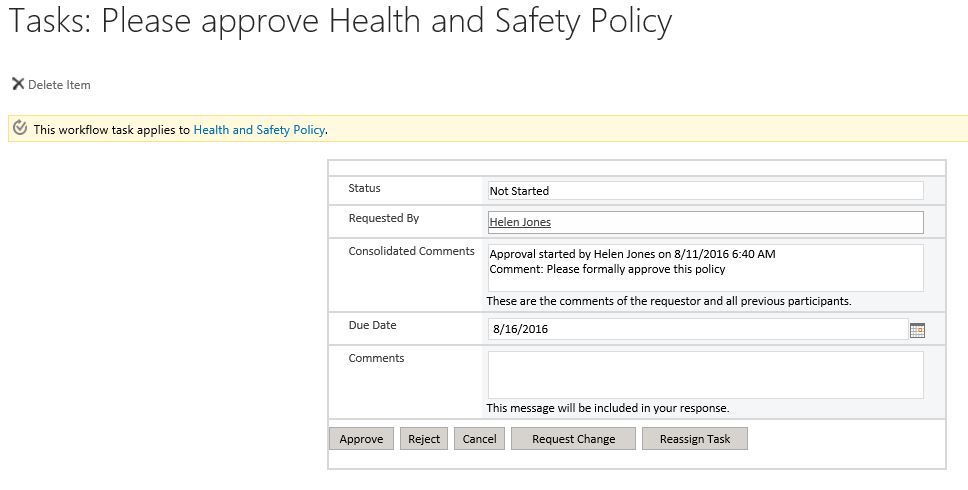Choose the Reassign Task button
968x490 pixels.
(x=694, y=439)
